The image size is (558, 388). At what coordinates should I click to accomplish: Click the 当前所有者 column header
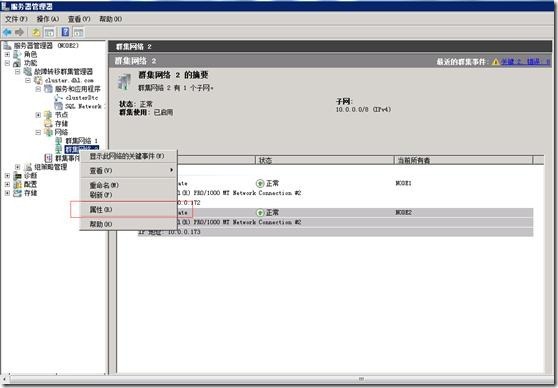[x=463, y=160]
